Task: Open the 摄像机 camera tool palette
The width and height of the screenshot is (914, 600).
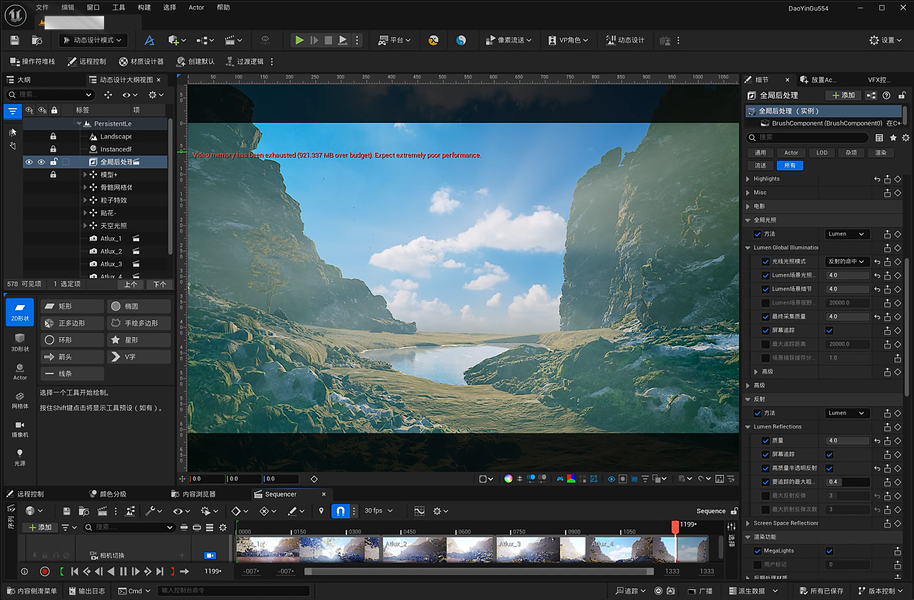Action: tap(20, 429)
